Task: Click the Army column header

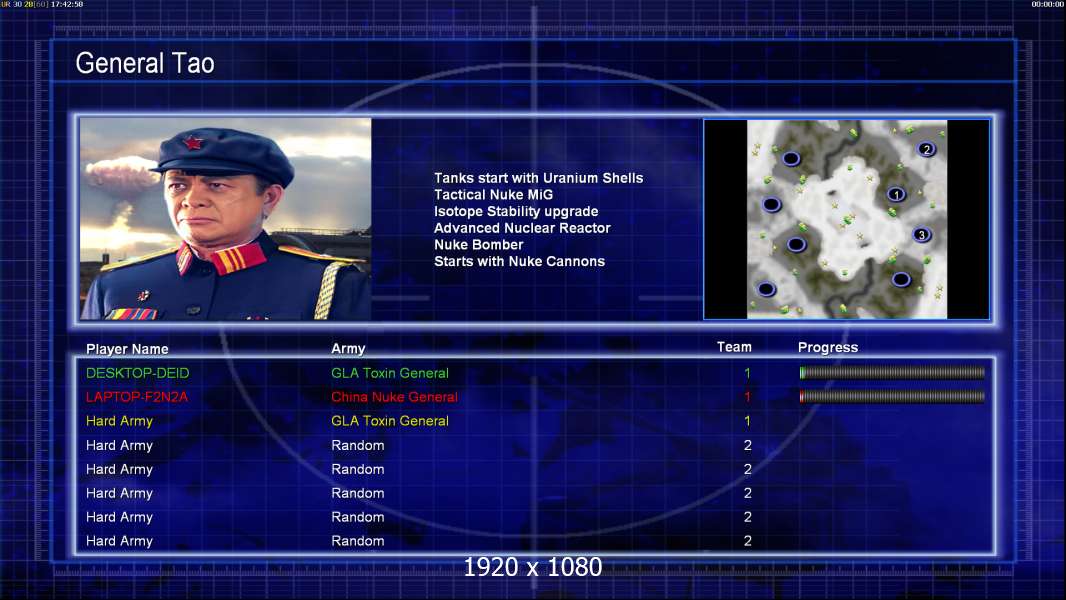Action: [x=348, y=349]
